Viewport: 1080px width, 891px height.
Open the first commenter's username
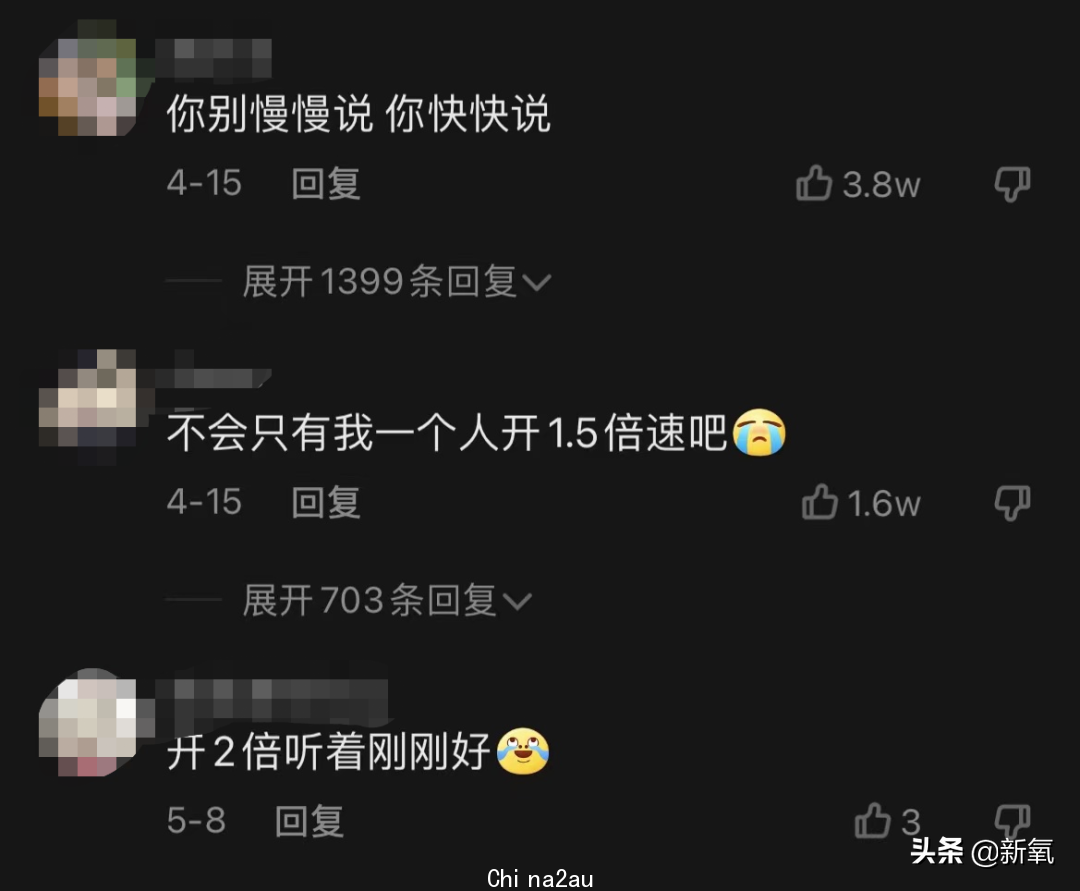[213, 58]
